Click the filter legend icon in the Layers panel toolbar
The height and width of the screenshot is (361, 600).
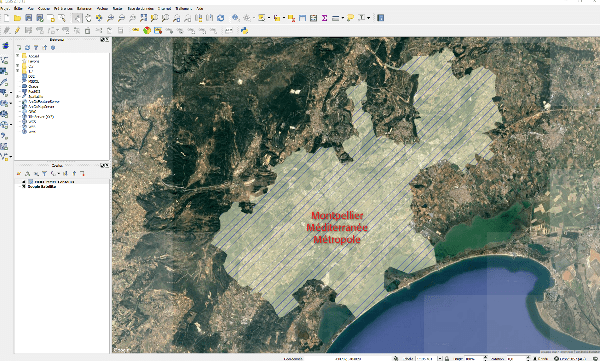[x=44, y=174]
